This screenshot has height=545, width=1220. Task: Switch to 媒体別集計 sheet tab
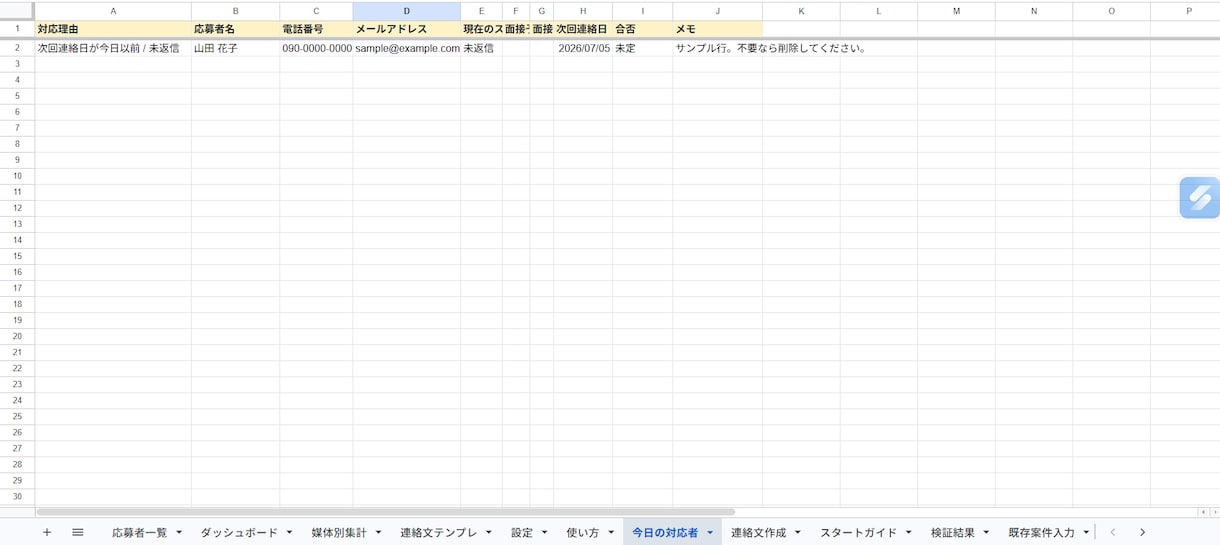point(339,533)
